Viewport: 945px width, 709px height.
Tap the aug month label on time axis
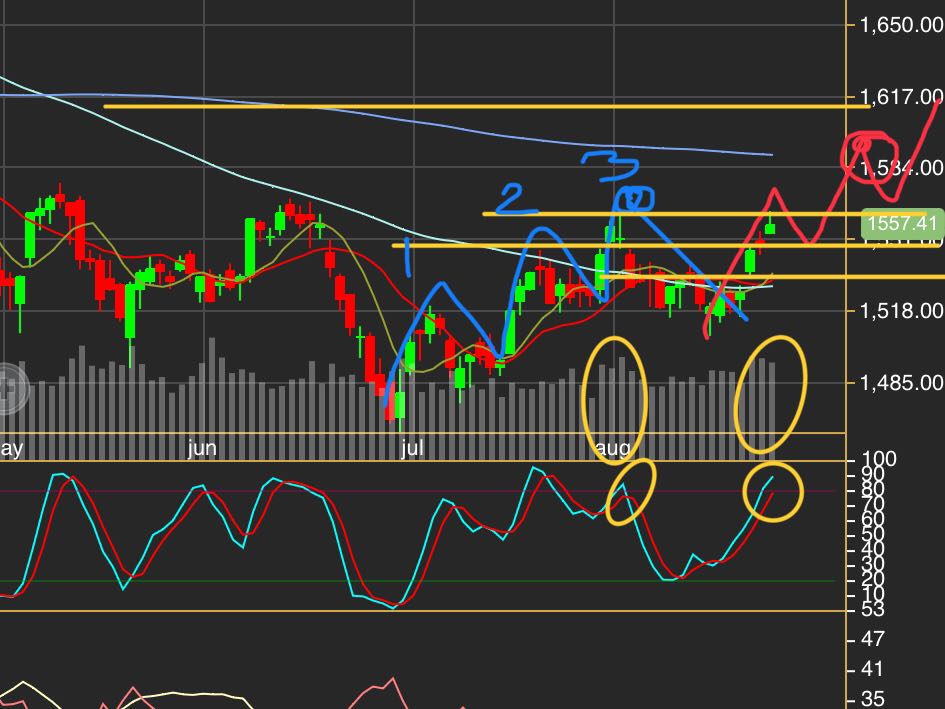click(612, 448)
